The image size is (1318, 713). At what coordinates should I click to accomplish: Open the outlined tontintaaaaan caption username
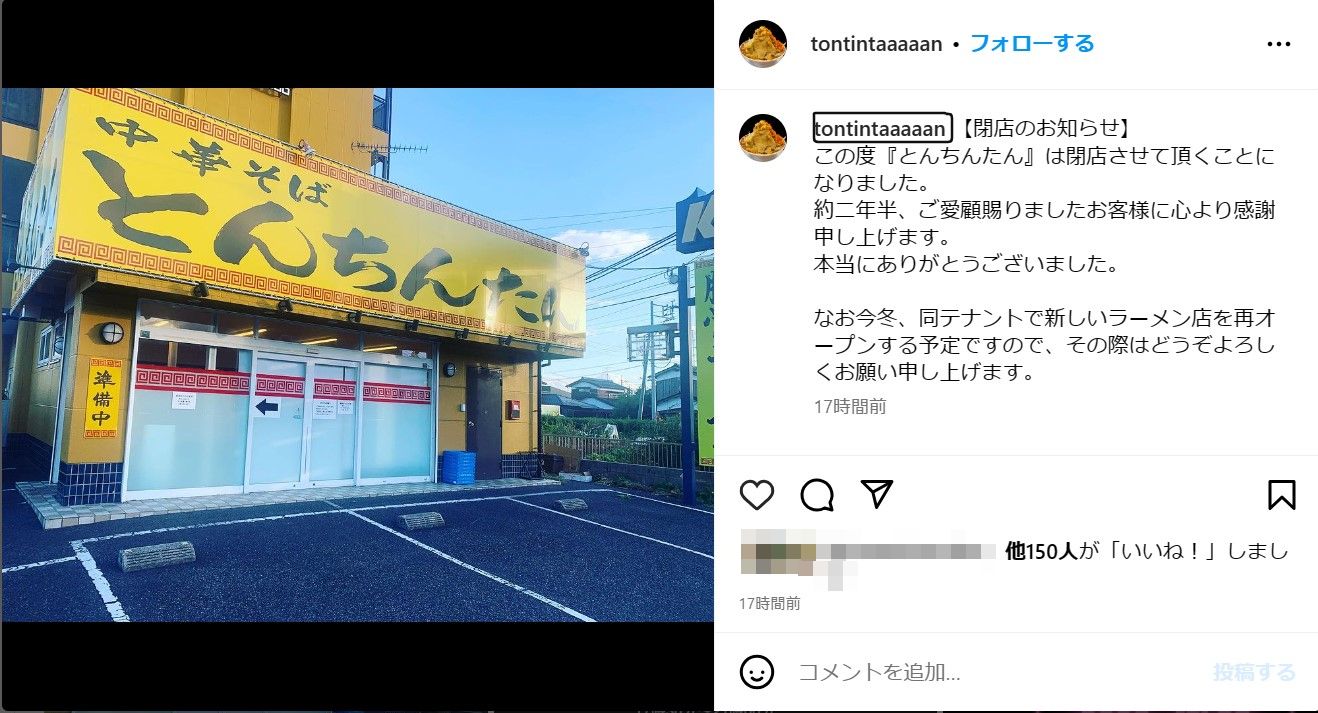click(x=880, y=129)
